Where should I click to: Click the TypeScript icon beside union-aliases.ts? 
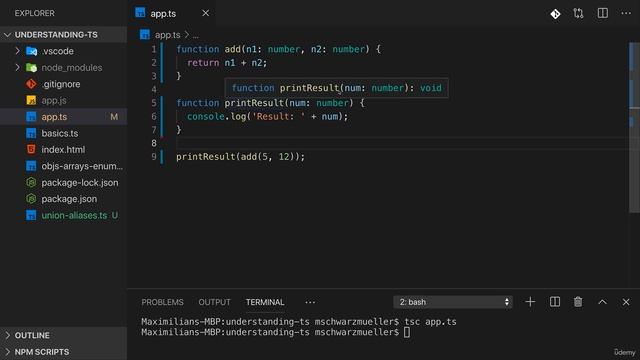[x=31, y=215]
